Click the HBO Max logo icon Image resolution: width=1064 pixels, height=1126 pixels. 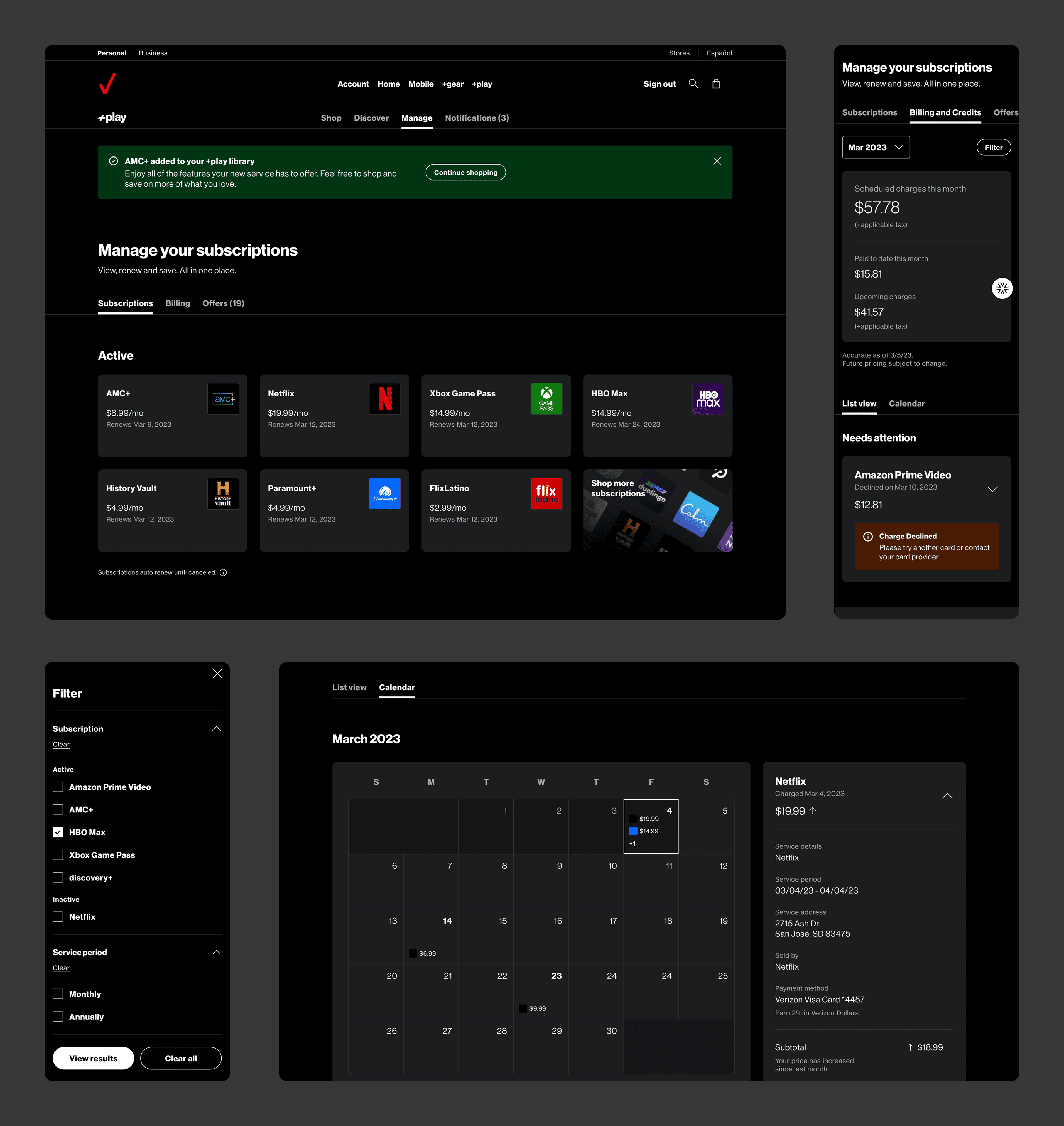[708, 399]
